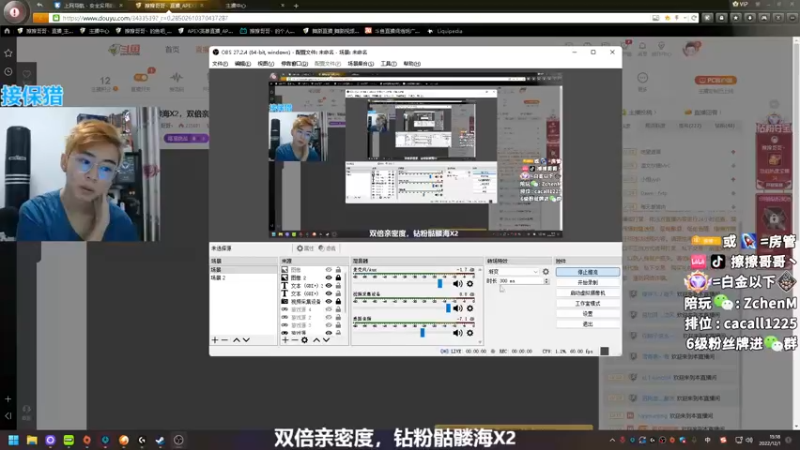Add a new source with plus icon

285,340
